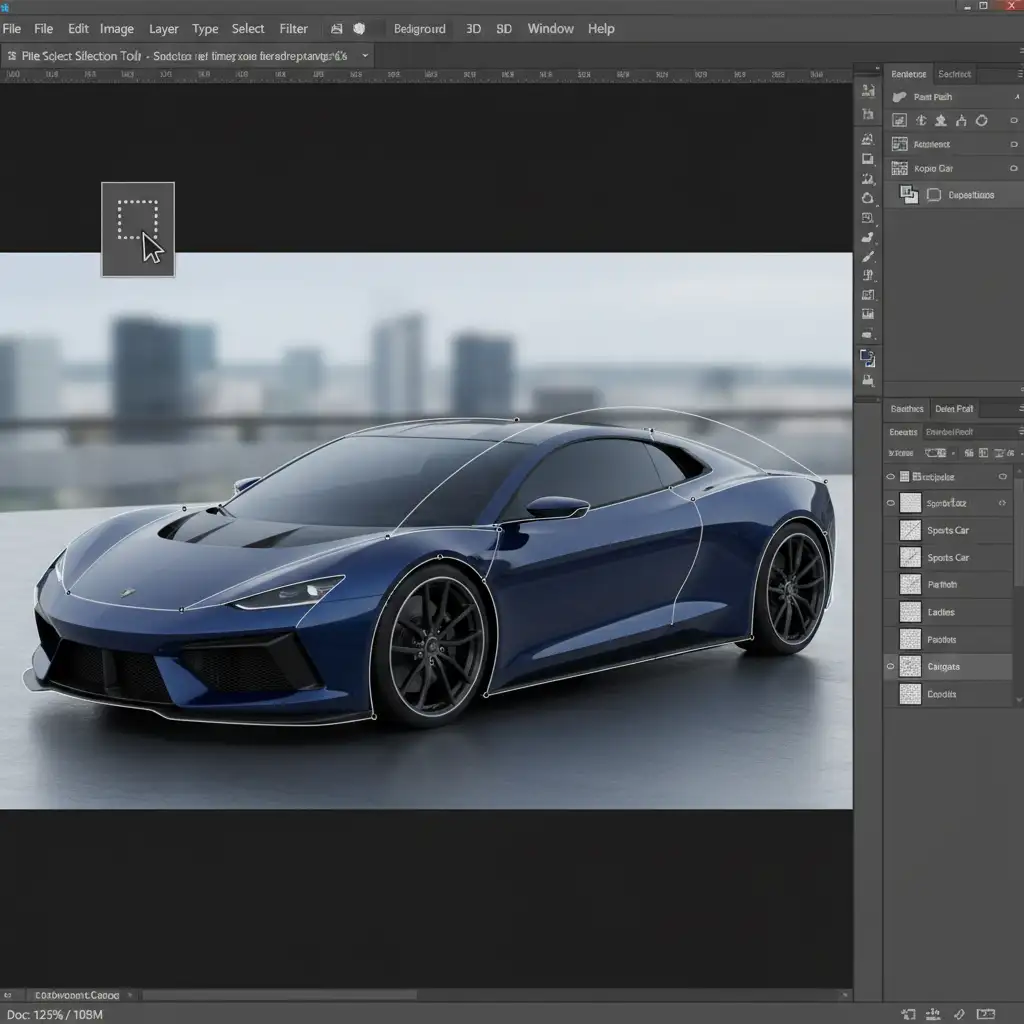Click the Paat Path shape icon
The width and height of the screenshot is (1024, 1024).
tap(899, 97)
